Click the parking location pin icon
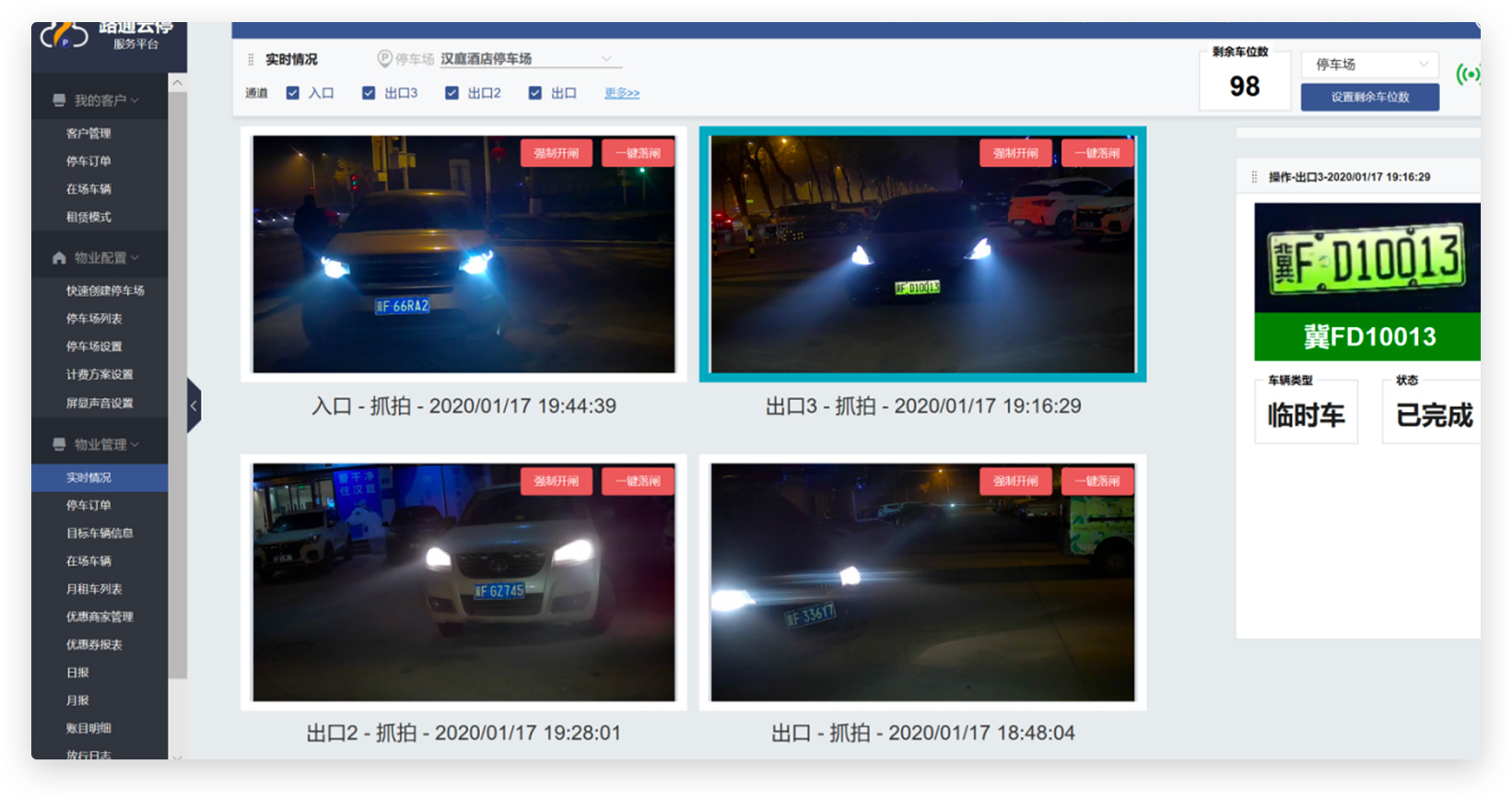This screenshot has height=800, width=1512. click(x=385, y=59)
